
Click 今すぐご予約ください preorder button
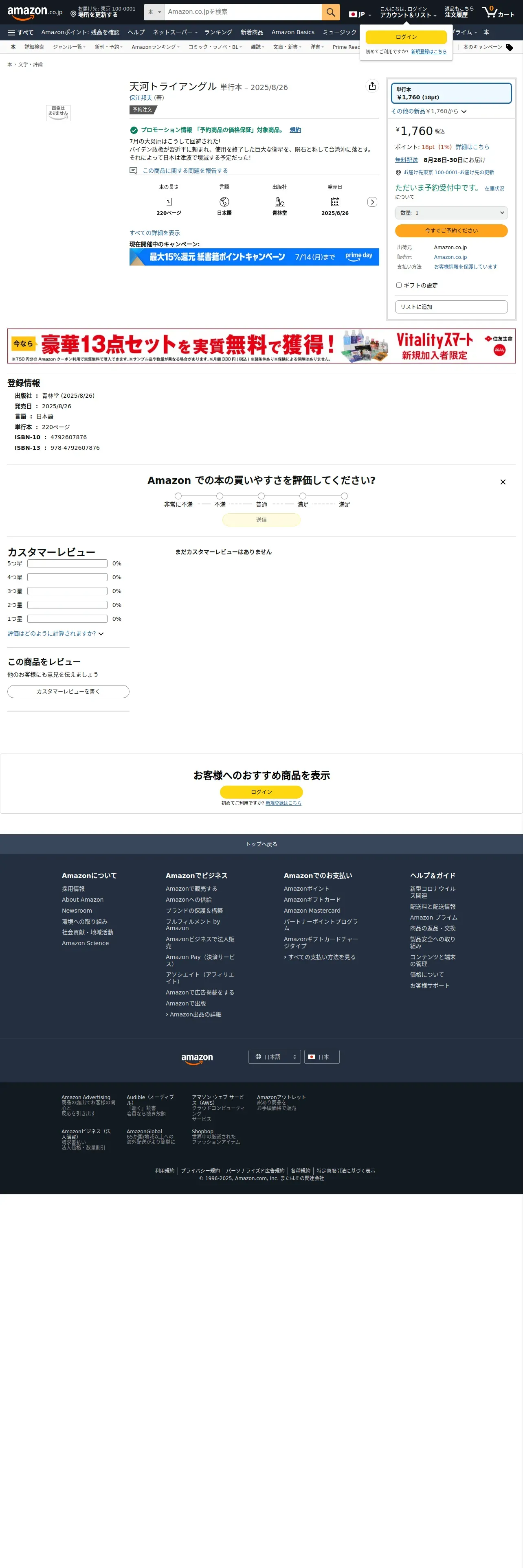pyautogui.click(x=451, y=231)
